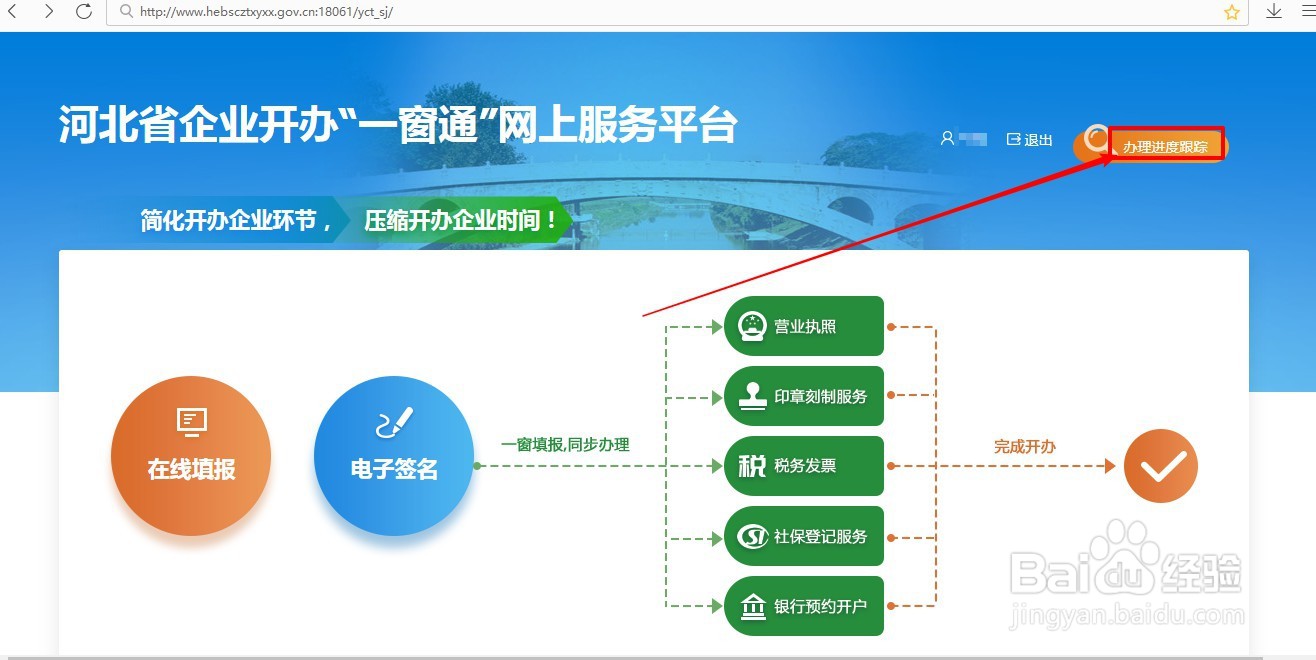Viewport: 1316px width, 660px height.
Task: Click 退出 to log out
Action: (x=1035, y=139)
